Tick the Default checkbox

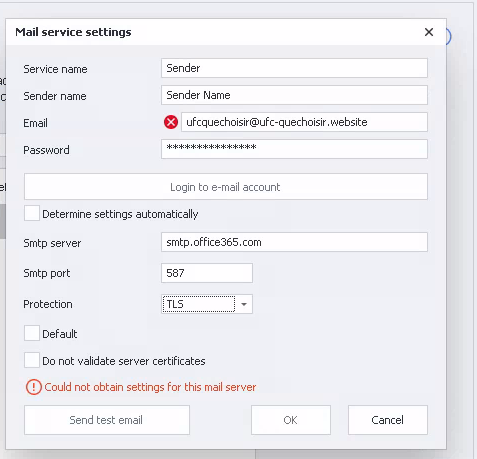point(32,333)
